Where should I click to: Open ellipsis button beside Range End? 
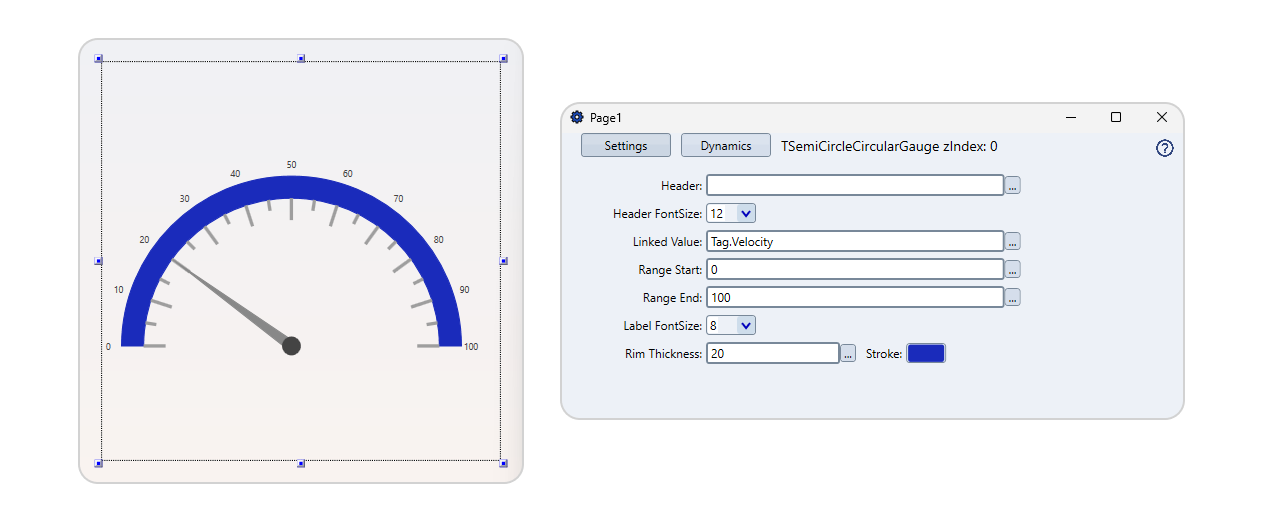[x=1013, y=297]
